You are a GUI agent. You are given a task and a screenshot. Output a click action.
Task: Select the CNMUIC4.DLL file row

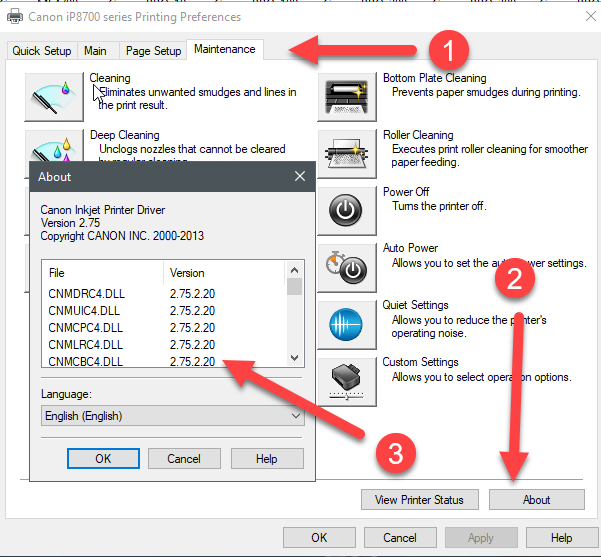click(164, 311)
